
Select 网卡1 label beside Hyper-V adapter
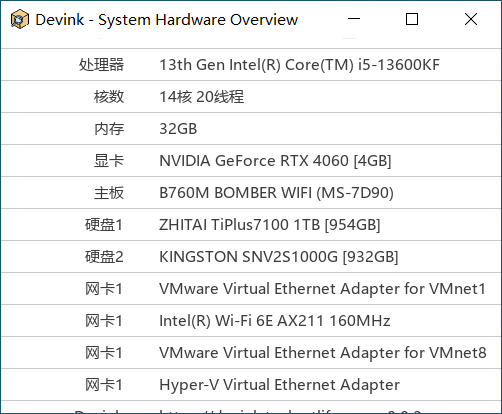[x=104, y=385]
